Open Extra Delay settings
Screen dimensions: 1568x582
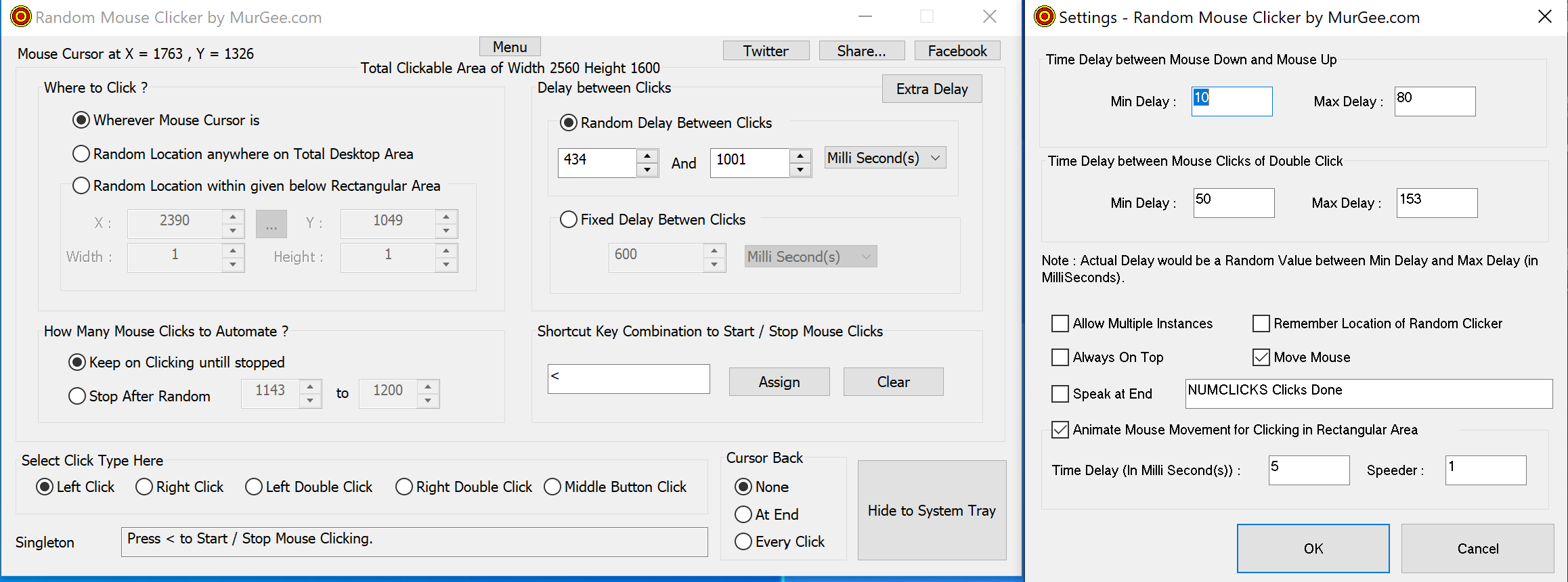coord(932,89)
